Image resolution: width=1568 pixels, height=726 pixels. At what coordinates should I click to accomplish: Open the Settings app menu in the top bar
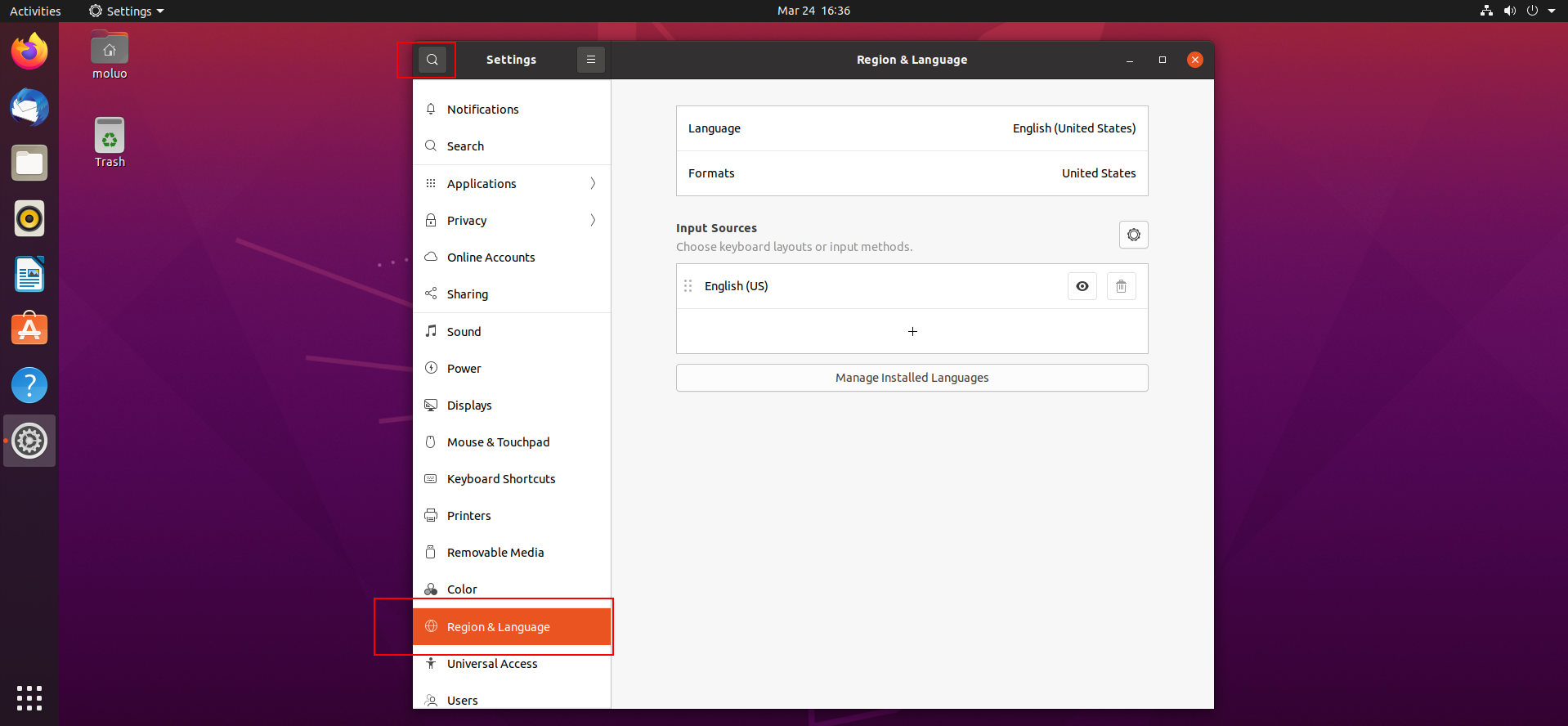click(127, 11)
